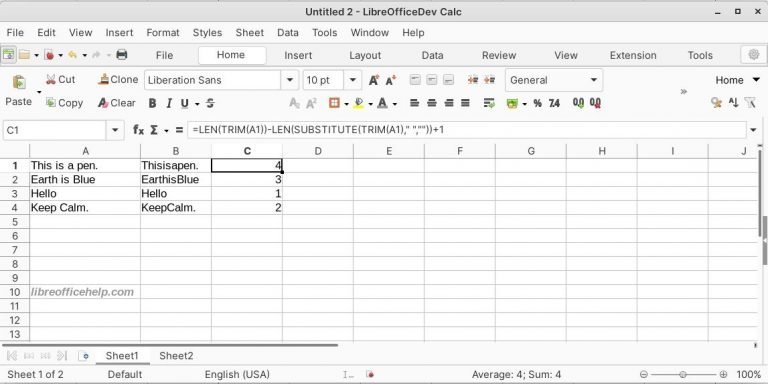Click the Paste icon
768x384 pixels.
tap(19, 82)
